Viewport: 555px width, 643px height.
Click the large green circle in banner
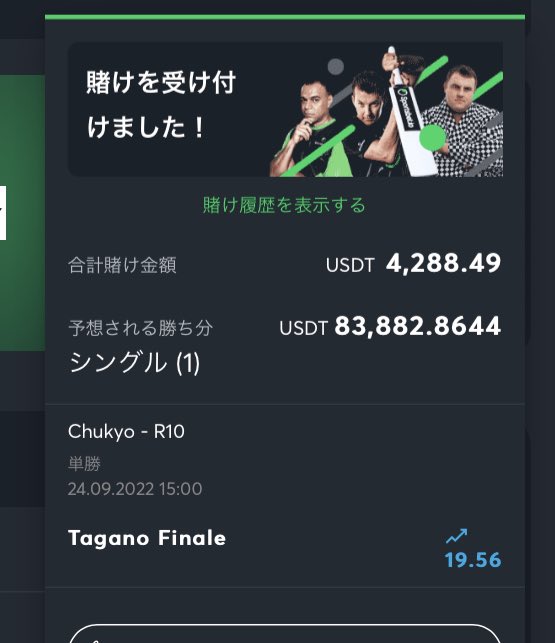coord(433,138)
